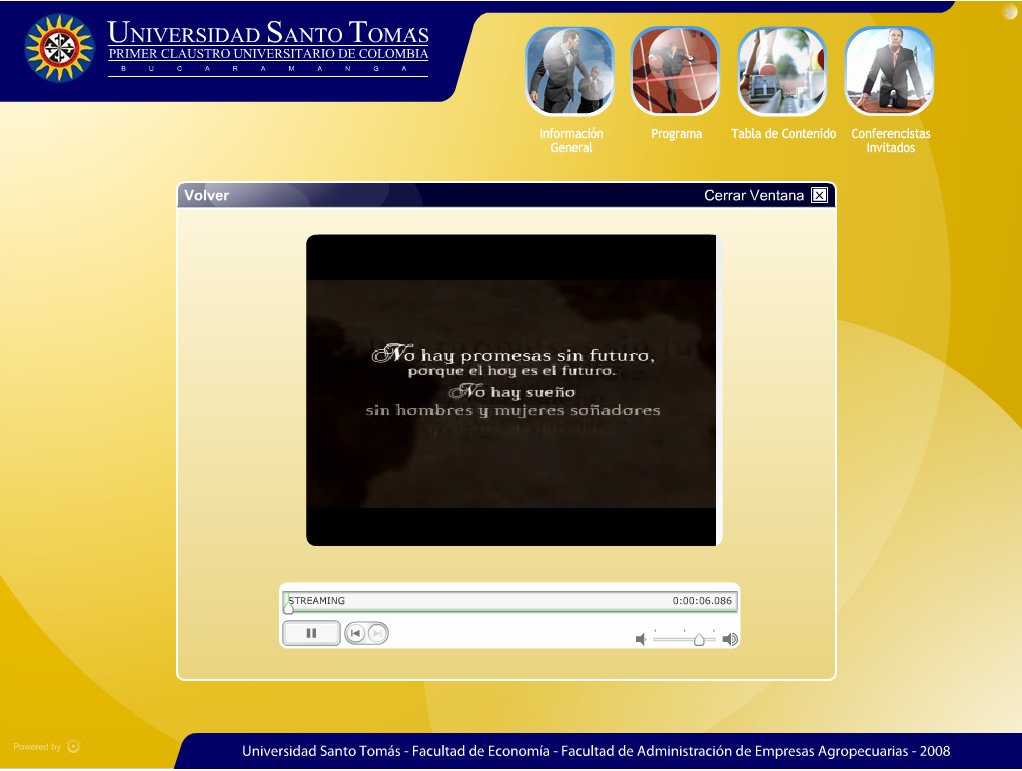This screenshot has width=1022, height=771.
Task: Pause the streaming video
Action: (x=311, y=633)
